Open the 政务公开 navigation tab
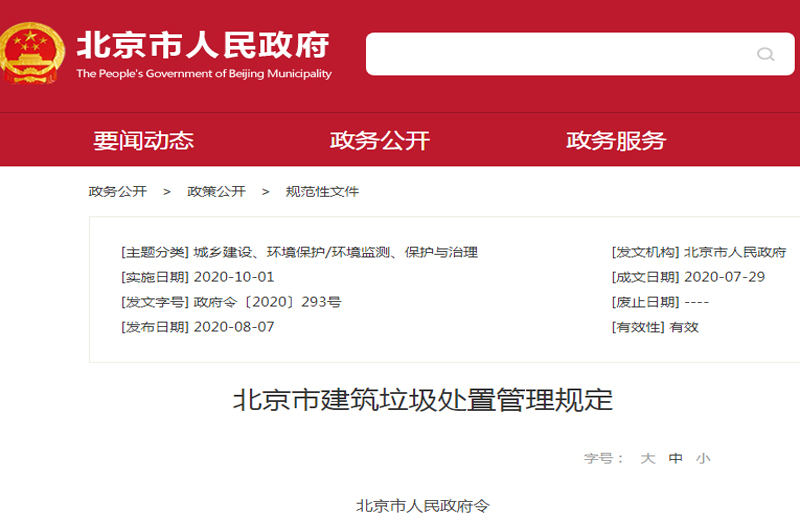Viewport: 800px width, 530px height. [x=379, y=141]
